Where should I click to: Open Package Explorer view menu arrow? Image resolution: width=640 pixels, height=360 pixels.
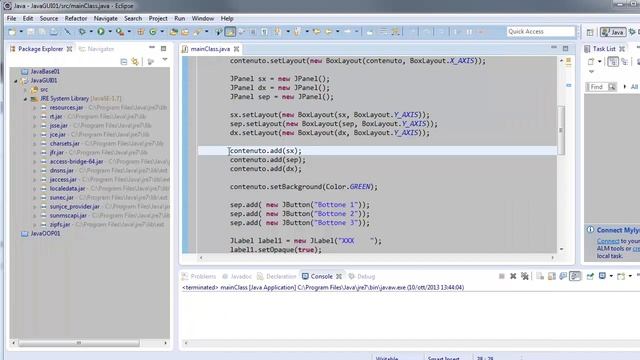click(165, 60)
